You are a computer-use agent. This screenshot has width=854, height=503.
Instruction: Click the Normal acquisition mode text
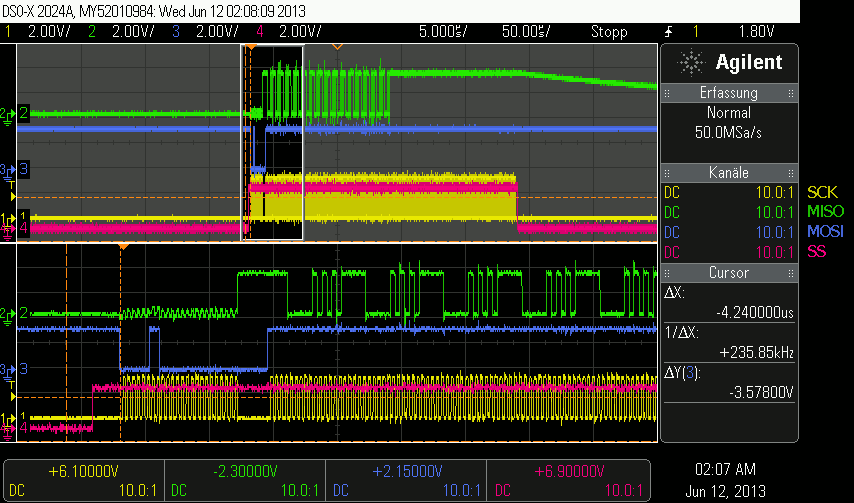point(729,113)
